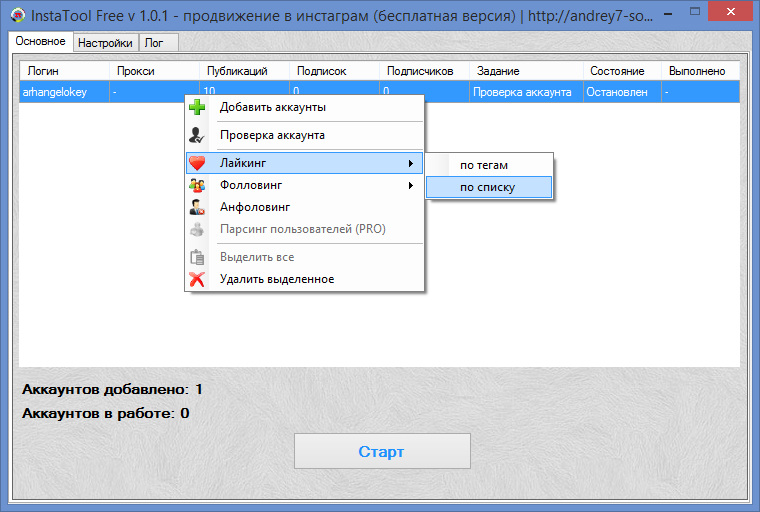This screenshot has width=760, height=512.
Task: Expand the Фолловинг submenu arrow
Action: click(x=411, y=185)
